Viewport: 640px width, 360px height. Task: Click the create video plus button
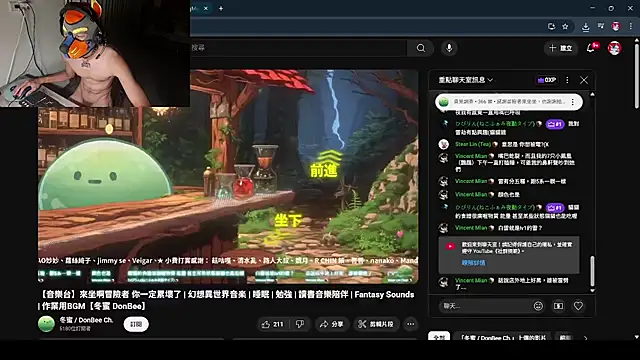pyautogui.click(x=560, y=48)
